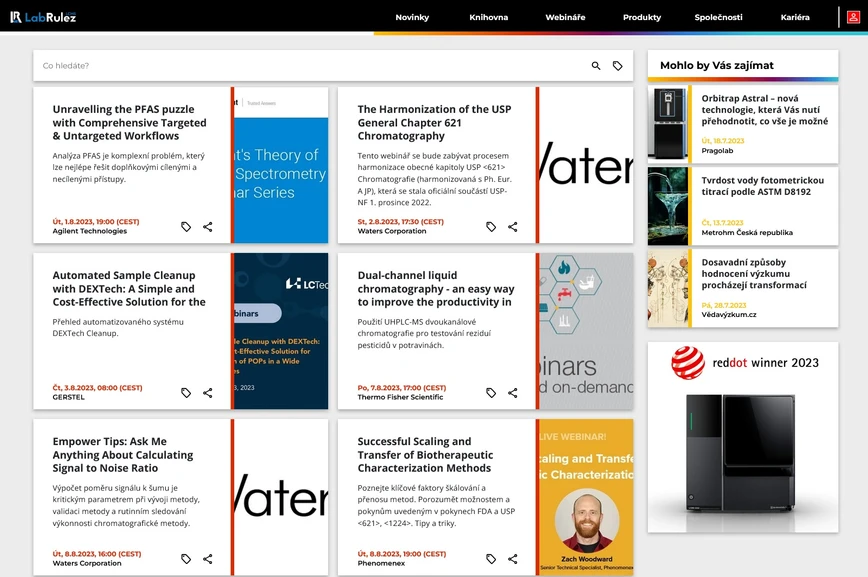The height and width of the screenshot is (577, 868).
Task: Click Phenomenex company name
Action: (x=381, y=563)
